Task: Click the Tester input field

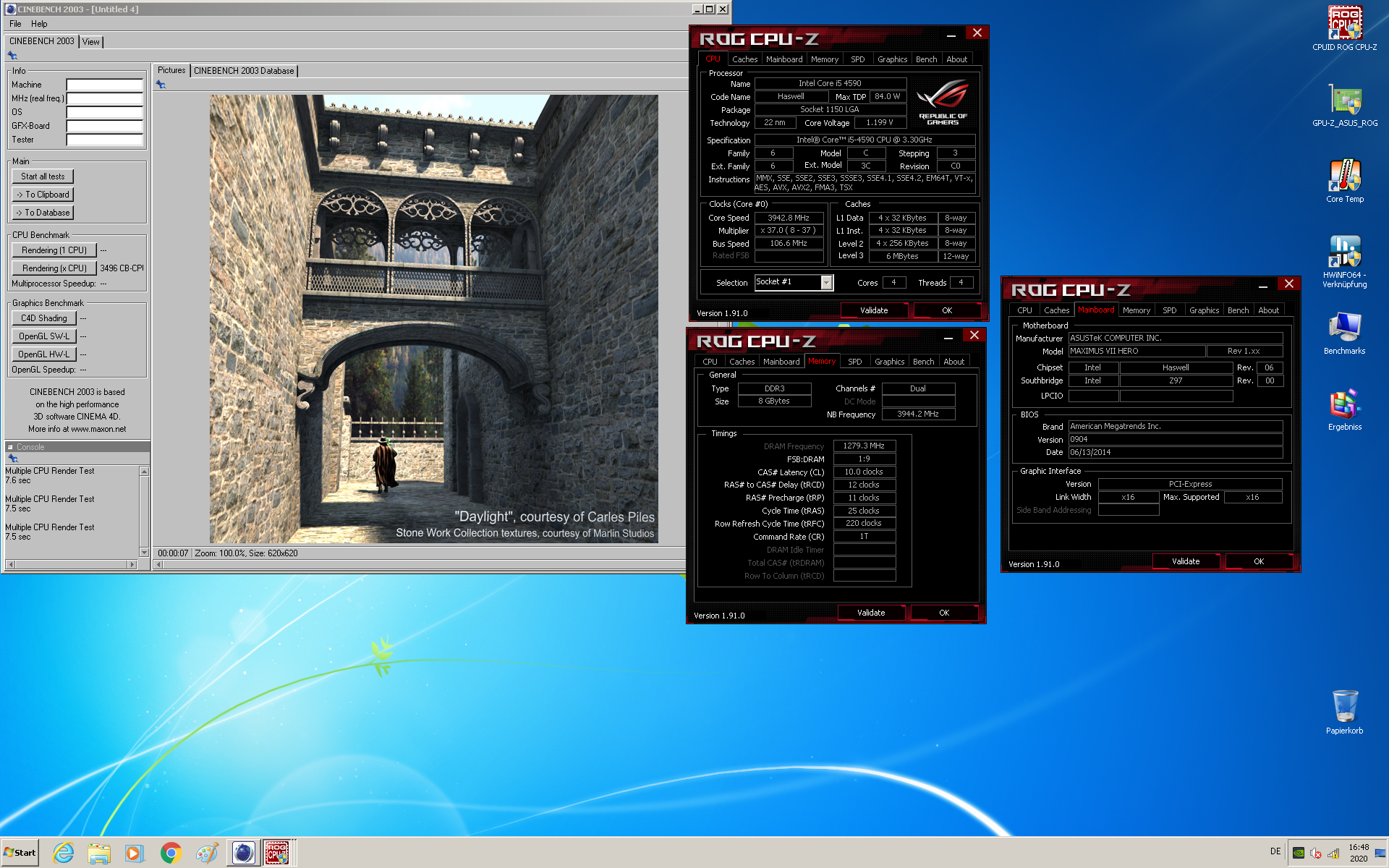Action: [x=104, y=140]
